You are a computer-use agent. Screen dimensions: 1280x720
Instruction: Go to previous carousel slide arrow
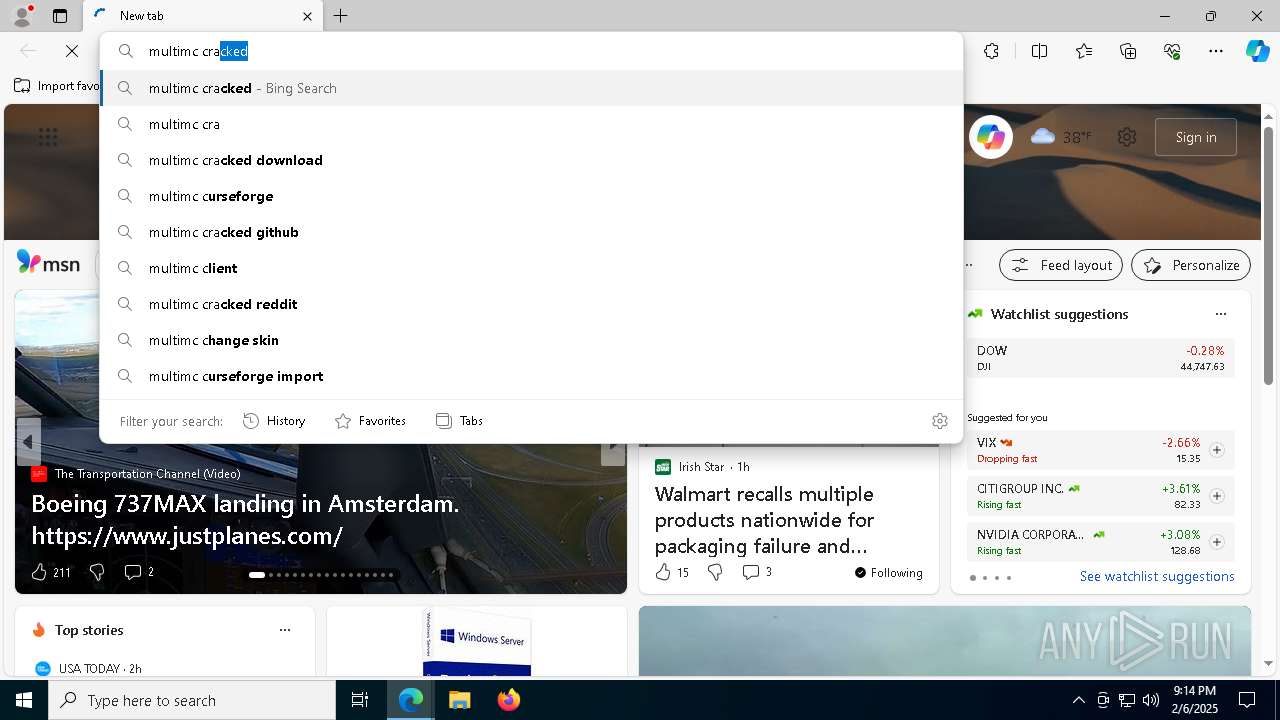click(x=28, y=442)
